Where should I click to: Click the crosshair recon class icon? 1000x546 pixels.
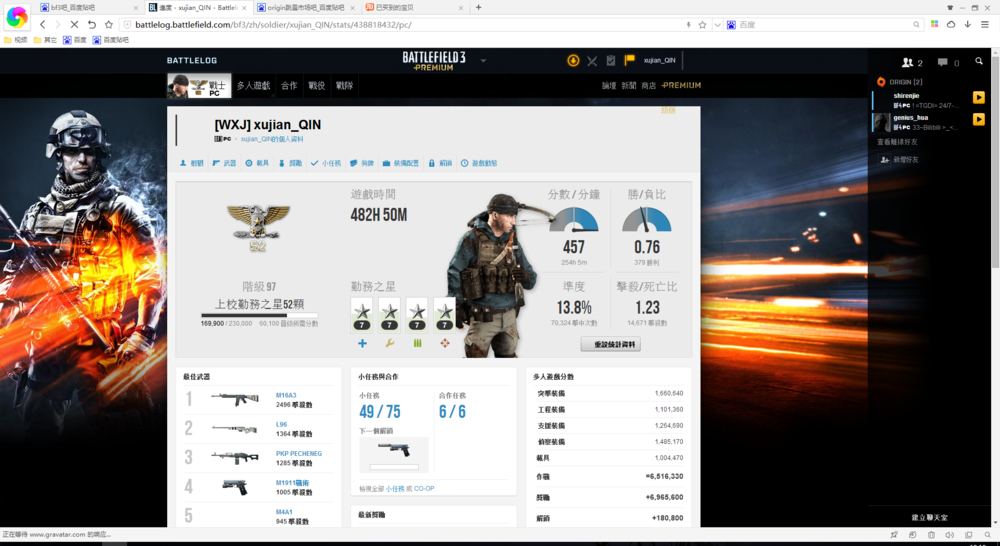coord(445,343)
